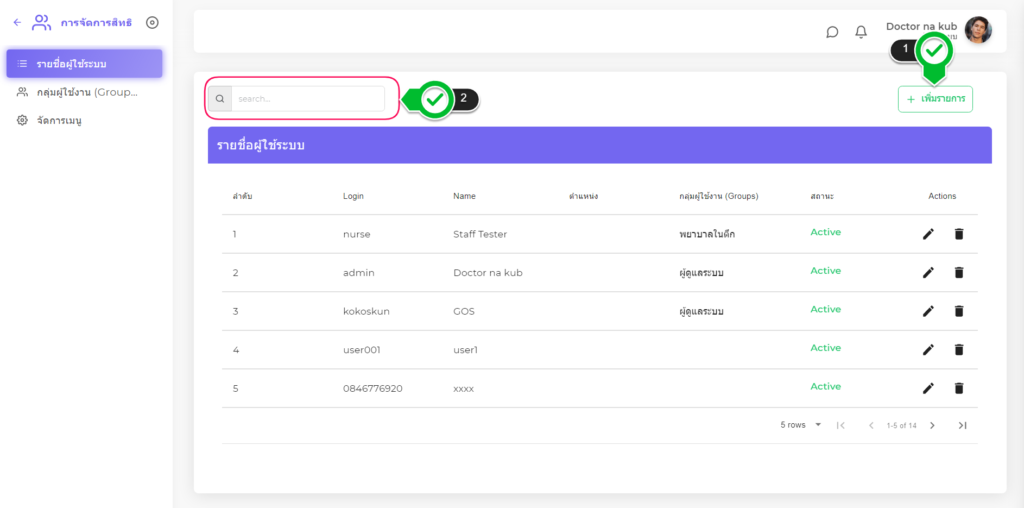The width and height of the screenshot is (1024, 508).
Task: Click the Doctor na kub profile avatar
Action: [x=978, y=30]
